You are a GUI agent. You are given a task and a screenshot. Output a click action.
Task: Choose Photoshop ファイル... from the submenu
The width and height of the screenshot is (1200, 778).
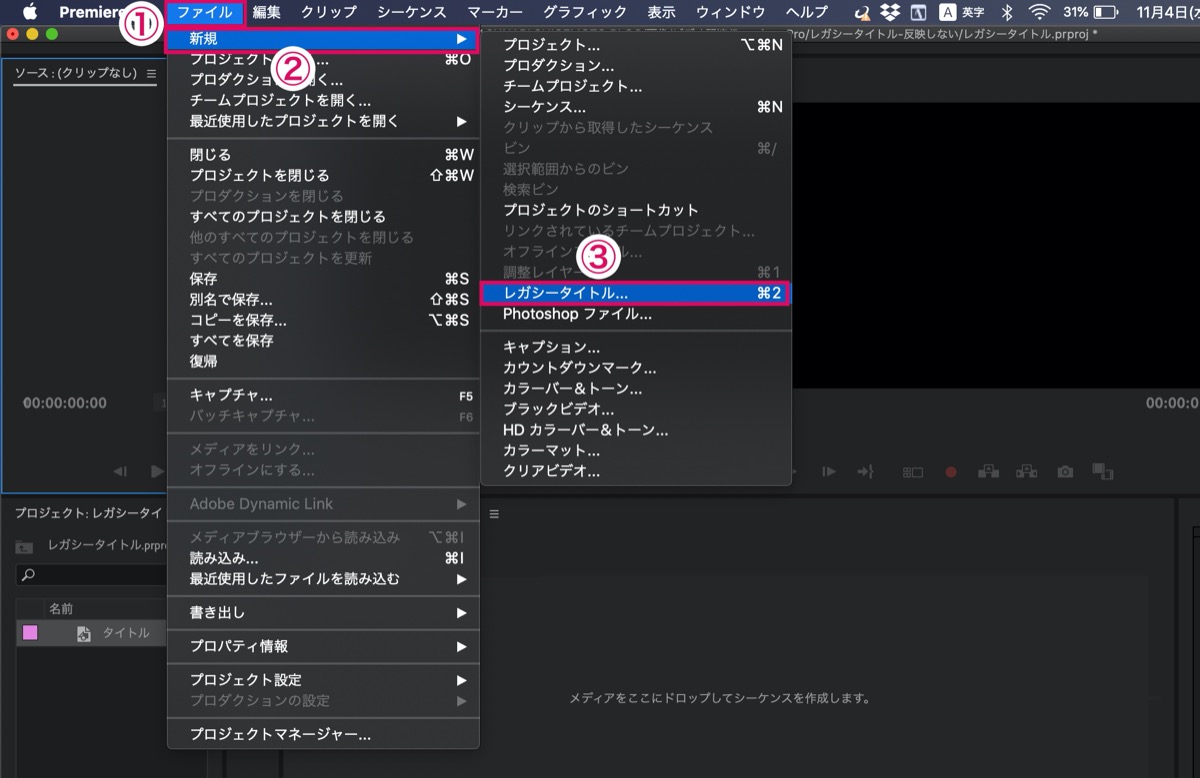(x=635, y=314)
